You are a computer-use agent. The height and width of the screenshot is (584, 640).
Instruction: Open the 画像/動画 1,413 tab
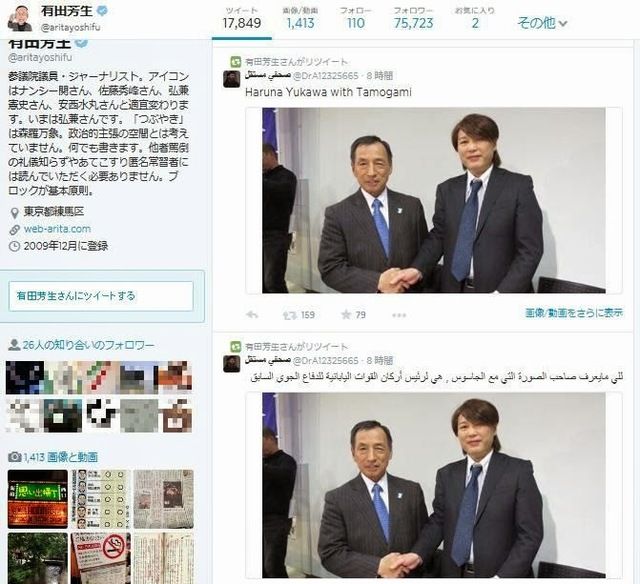300,19
